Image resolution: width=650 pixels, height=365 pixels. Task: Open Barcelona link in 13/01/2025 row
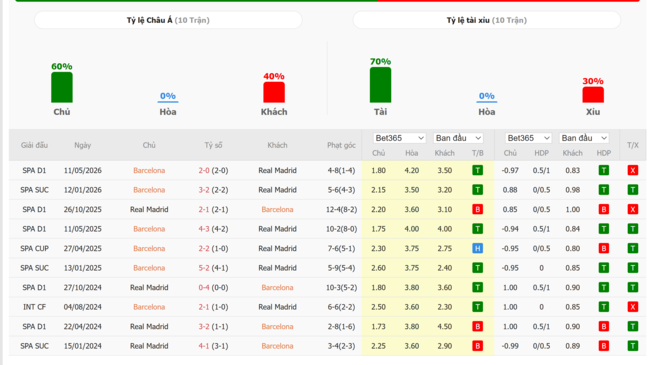tap(149, 268)
